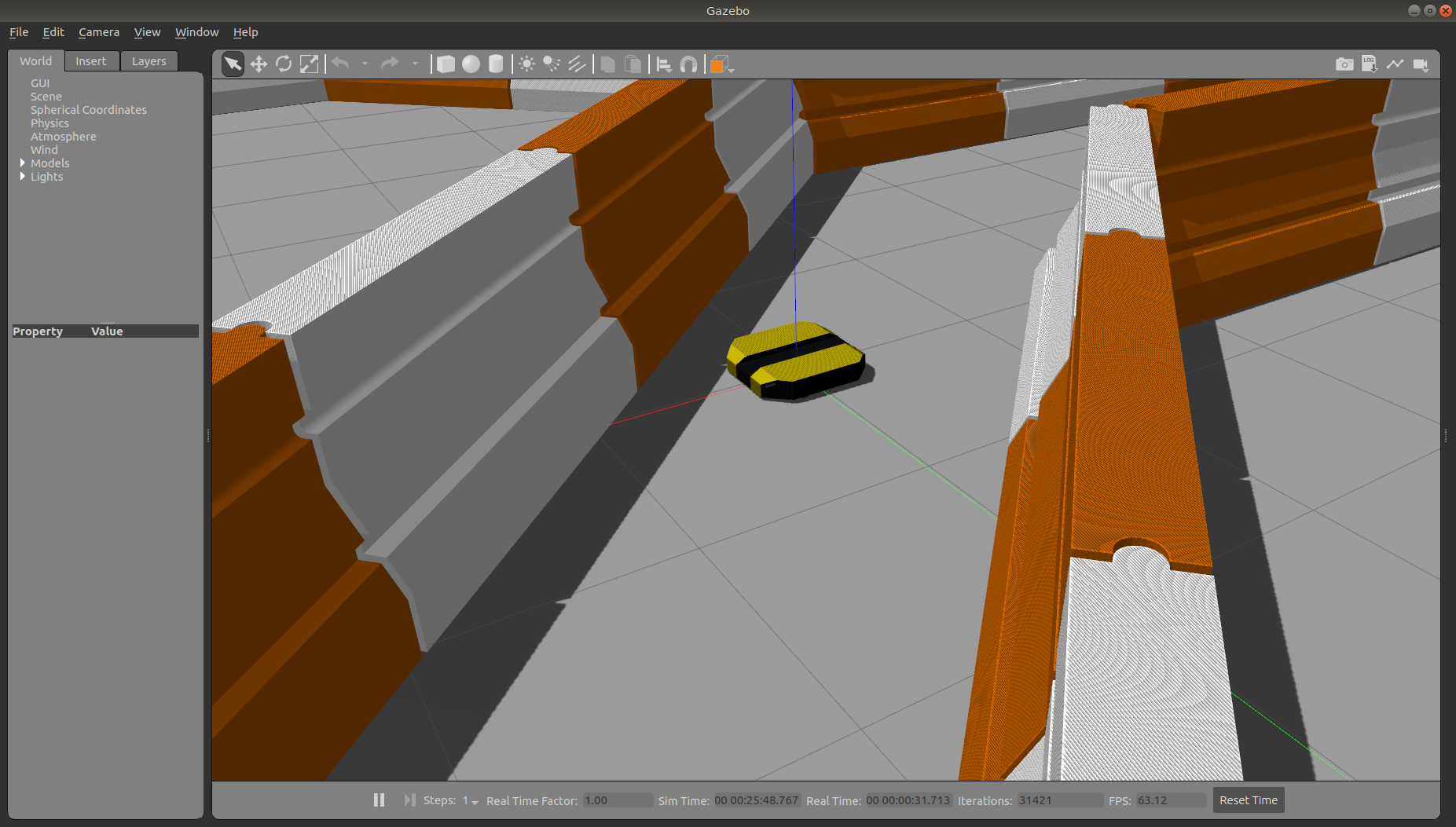The height and width of the screenshot is (827, 1456).
Task: Switch to the Insert tab
Action: coord(90,61)
